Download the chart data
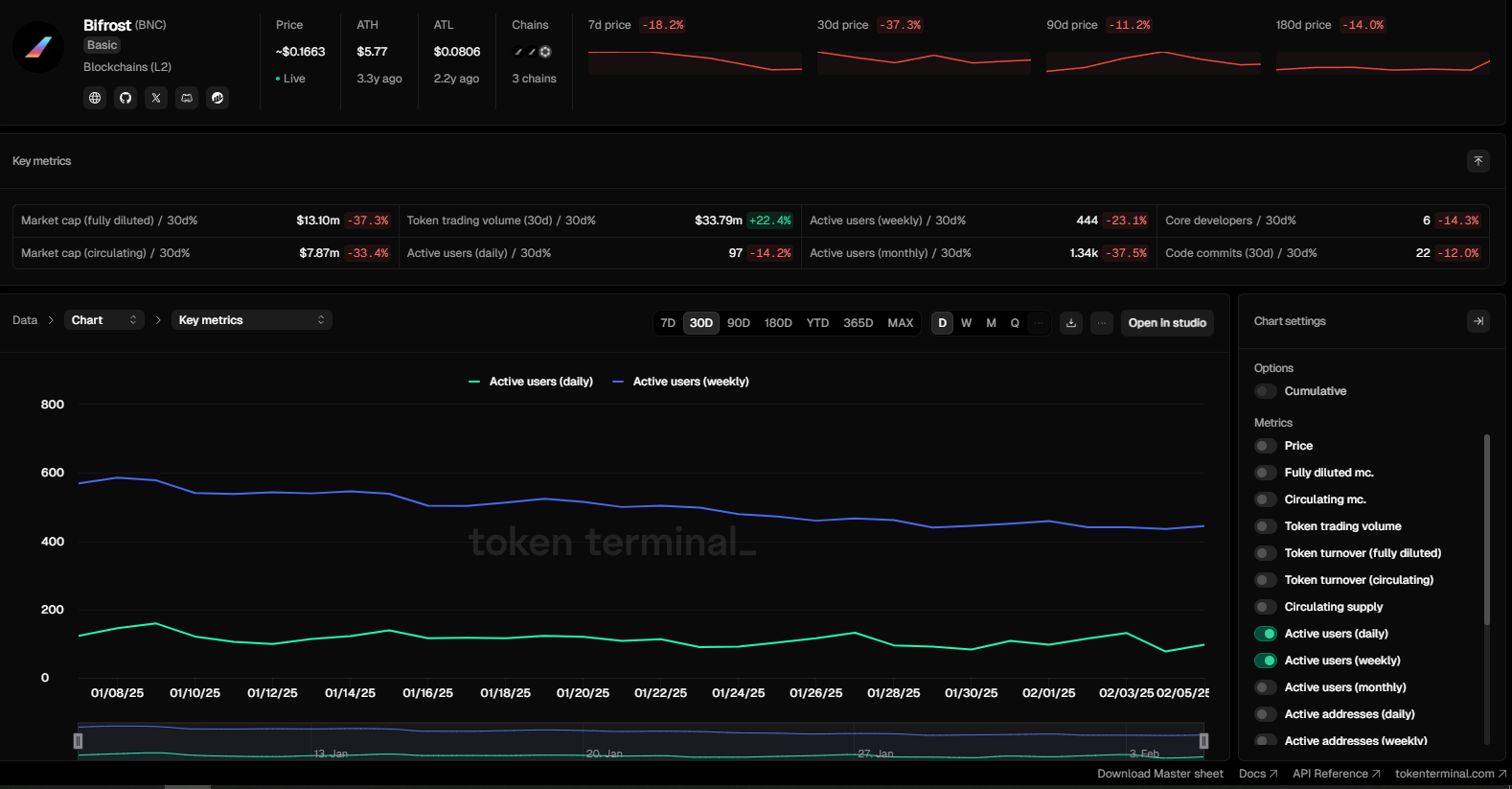This screenshot has height=789, width=1512. pos(1071,323)
